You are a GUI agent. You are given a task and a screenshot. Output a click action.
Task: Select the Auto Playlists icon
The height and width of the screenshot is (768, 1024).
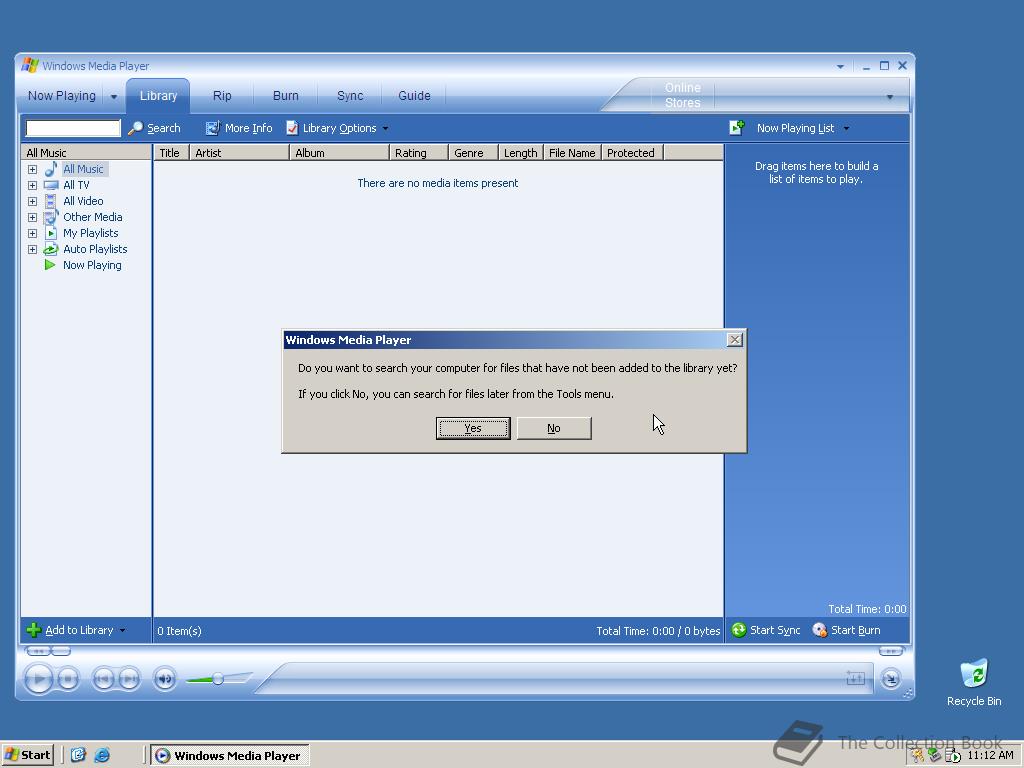point(51,249)
